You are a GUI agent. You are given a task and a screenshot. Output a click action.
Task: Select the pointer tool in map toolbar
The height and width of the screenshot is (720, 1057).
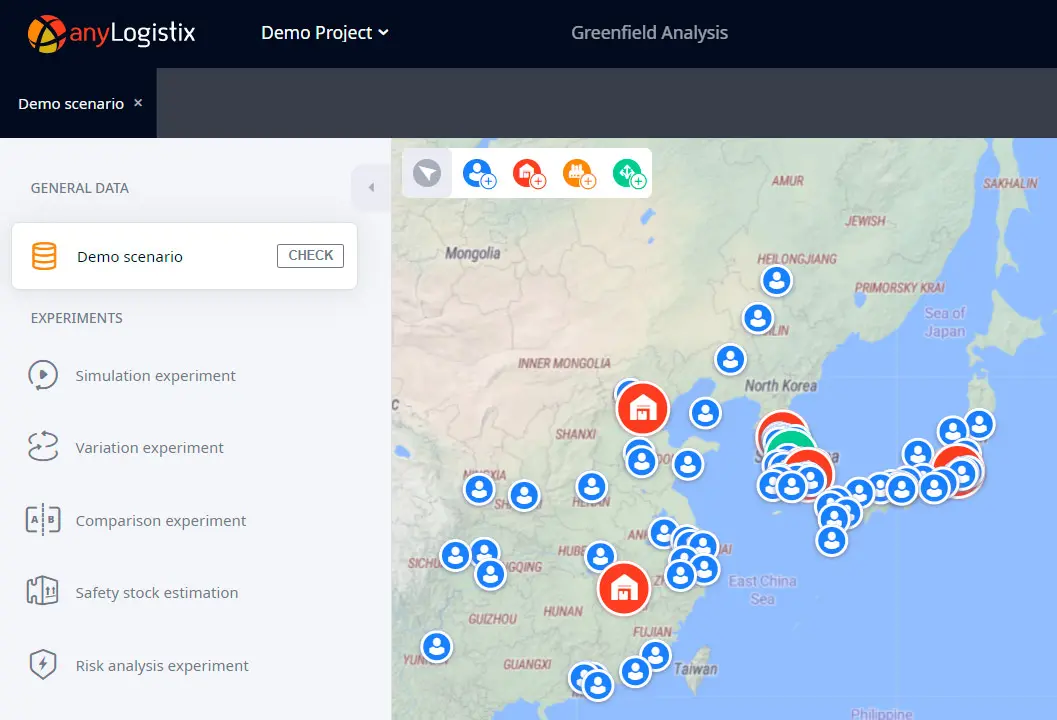[427, 173]
